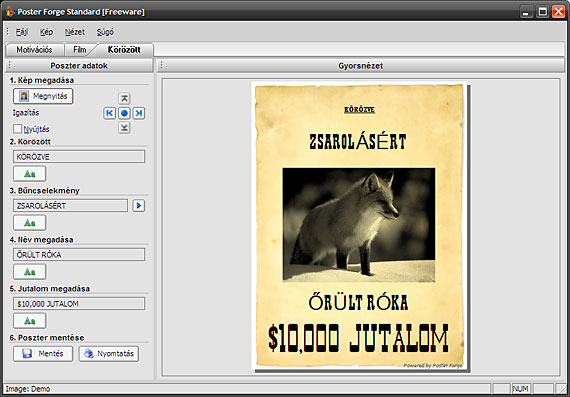This screenshot has width=570, height=397.
Task: Click the Igazítás label
Action: point(26,113)
